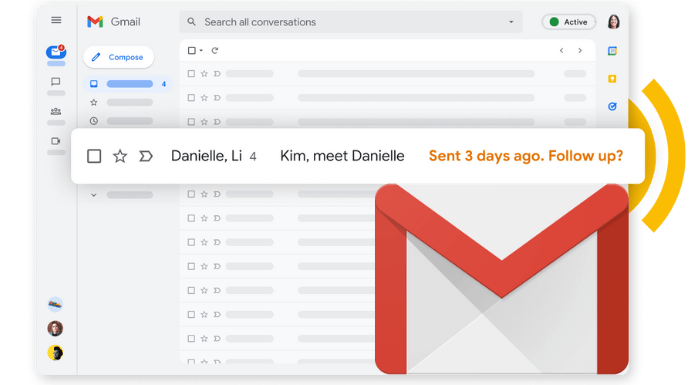Tick the select-all checkbox in the toolbar
The height and width of the screenshot is (385, 700).
coord(192,50)
